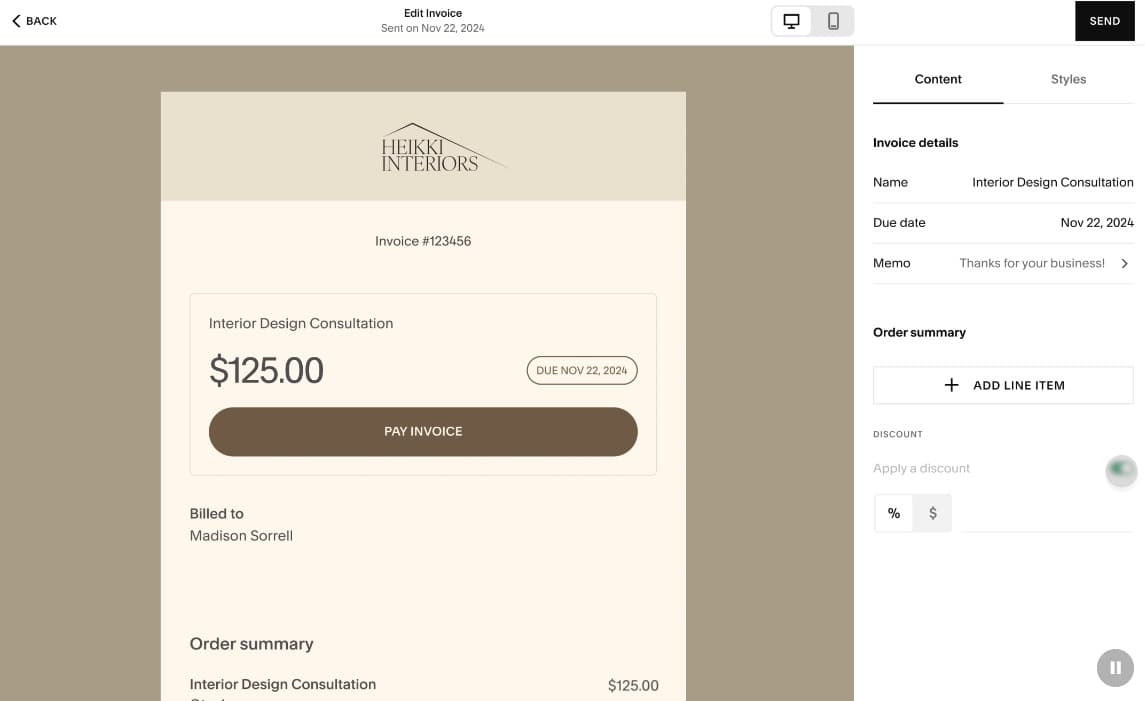Click the pause icon in the corner

tap(1114, 667)
